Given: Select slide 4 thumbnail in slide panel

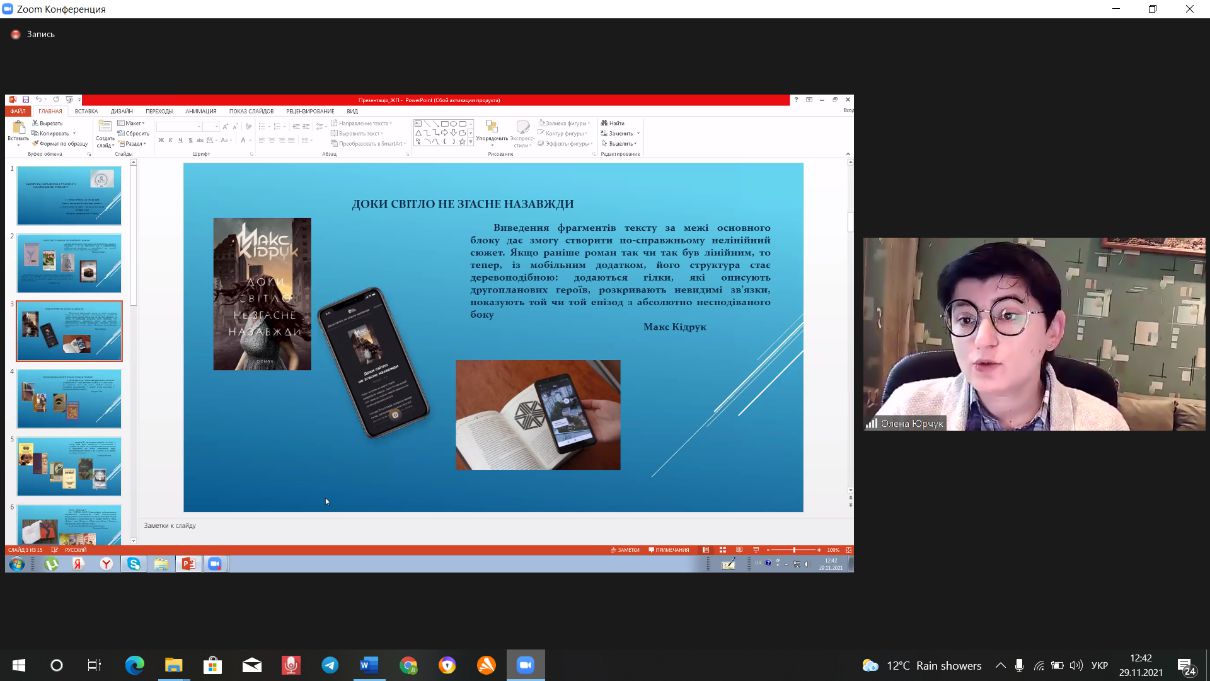Looking at the screenshot, I should point(69,398).
